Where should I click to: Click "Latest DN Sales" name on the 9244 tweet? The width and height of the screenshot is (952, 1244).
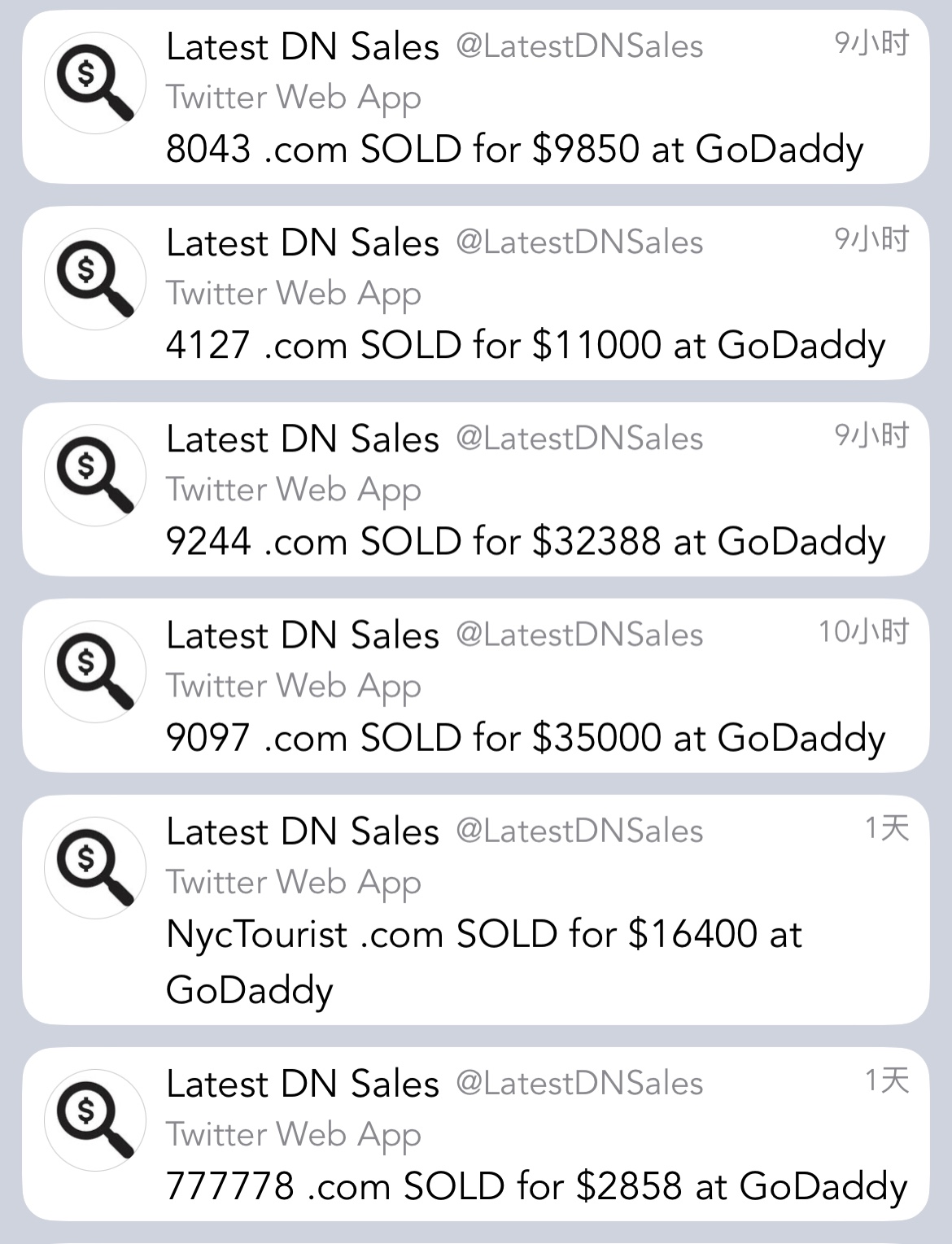[x=303, y=439]
